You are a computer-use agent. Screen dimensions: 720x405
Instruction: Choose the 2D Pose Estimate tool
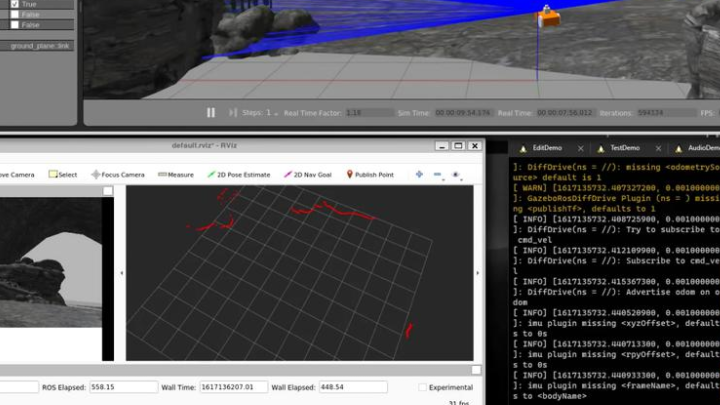(x=239, y=174)
